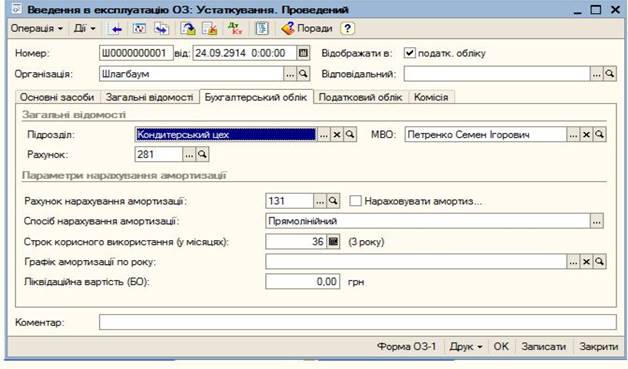Click magnifier icon beside Організація field

pos(304,74)
